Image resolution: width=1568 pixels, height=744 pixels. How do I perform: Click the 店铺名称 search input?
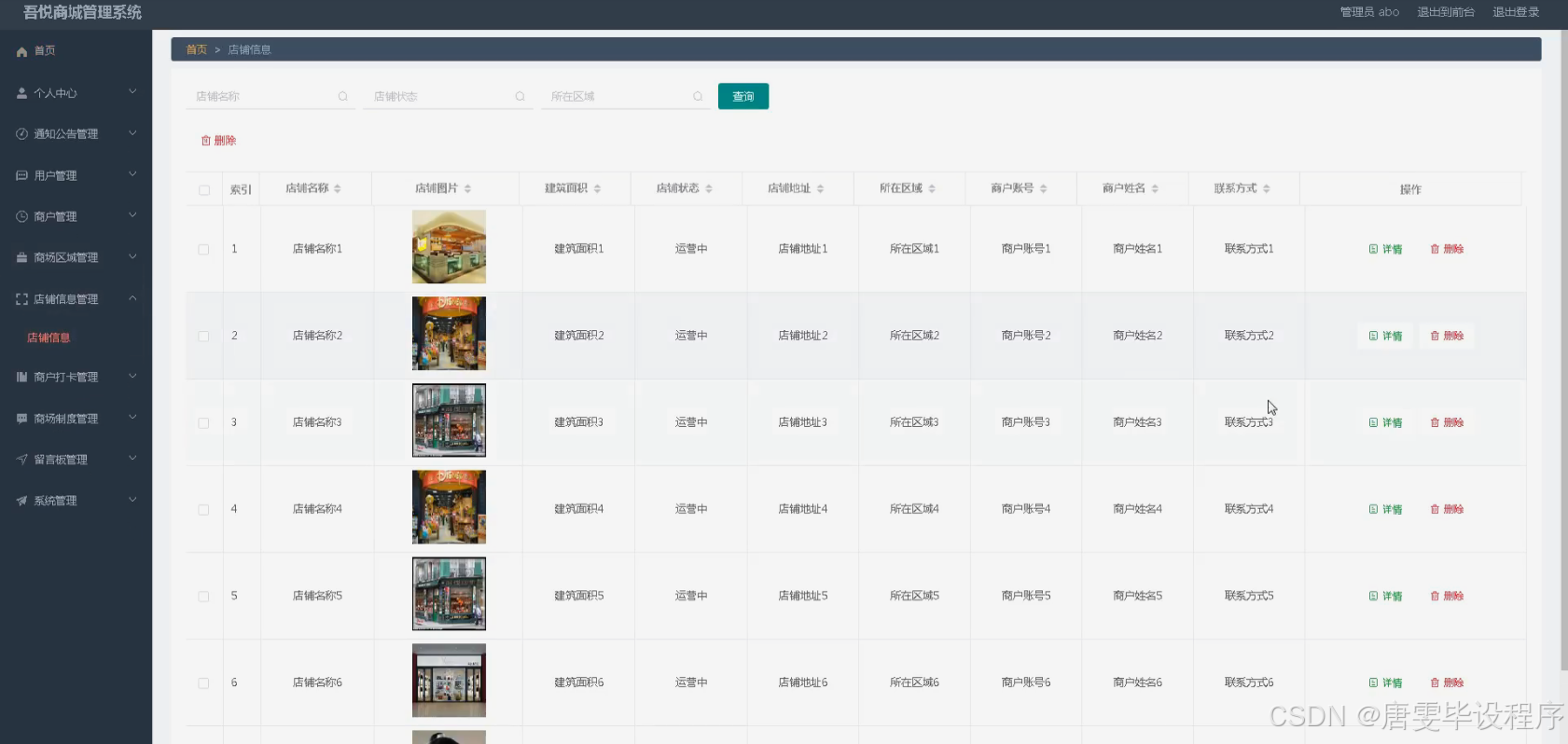click(271, 96)
